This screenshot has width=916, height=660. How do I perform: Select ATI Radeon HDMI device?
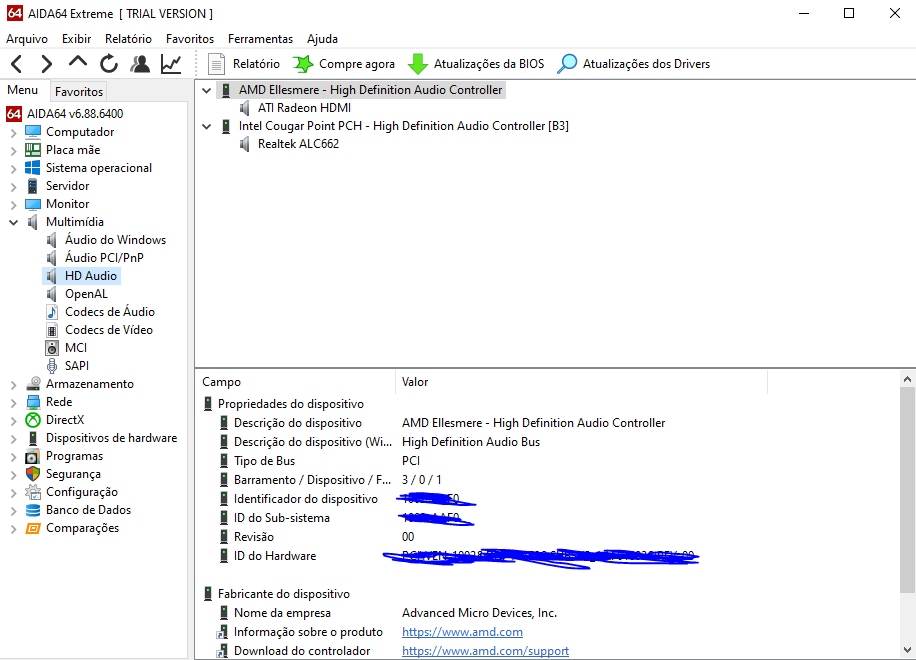point(304,107)
